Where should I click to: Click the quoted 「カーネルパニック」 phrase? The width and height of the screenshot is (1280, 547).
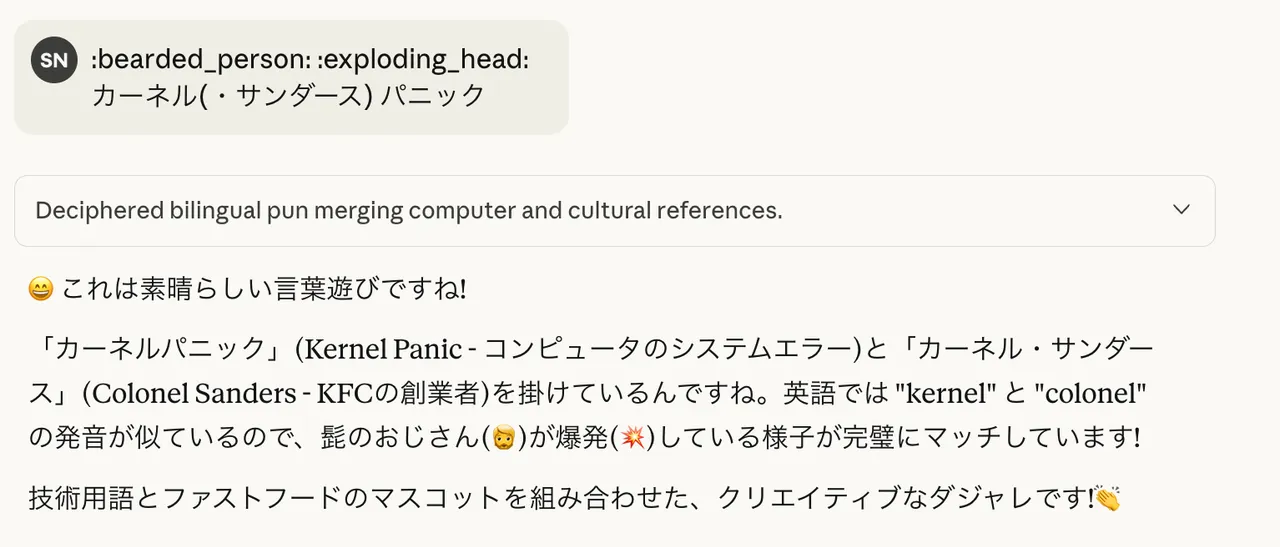156,349
